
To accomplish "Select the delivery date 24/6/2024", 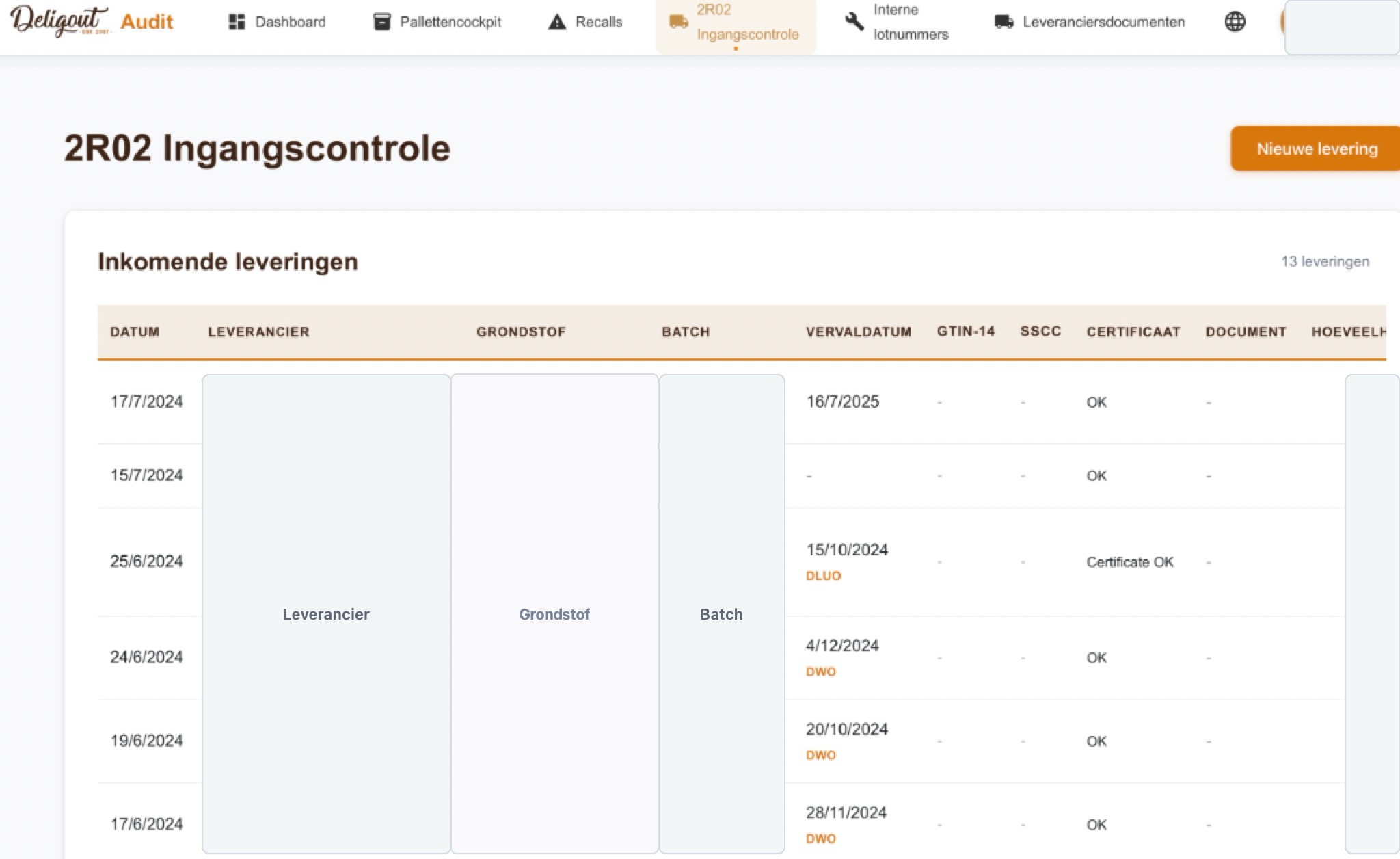I will coord(146,657).
